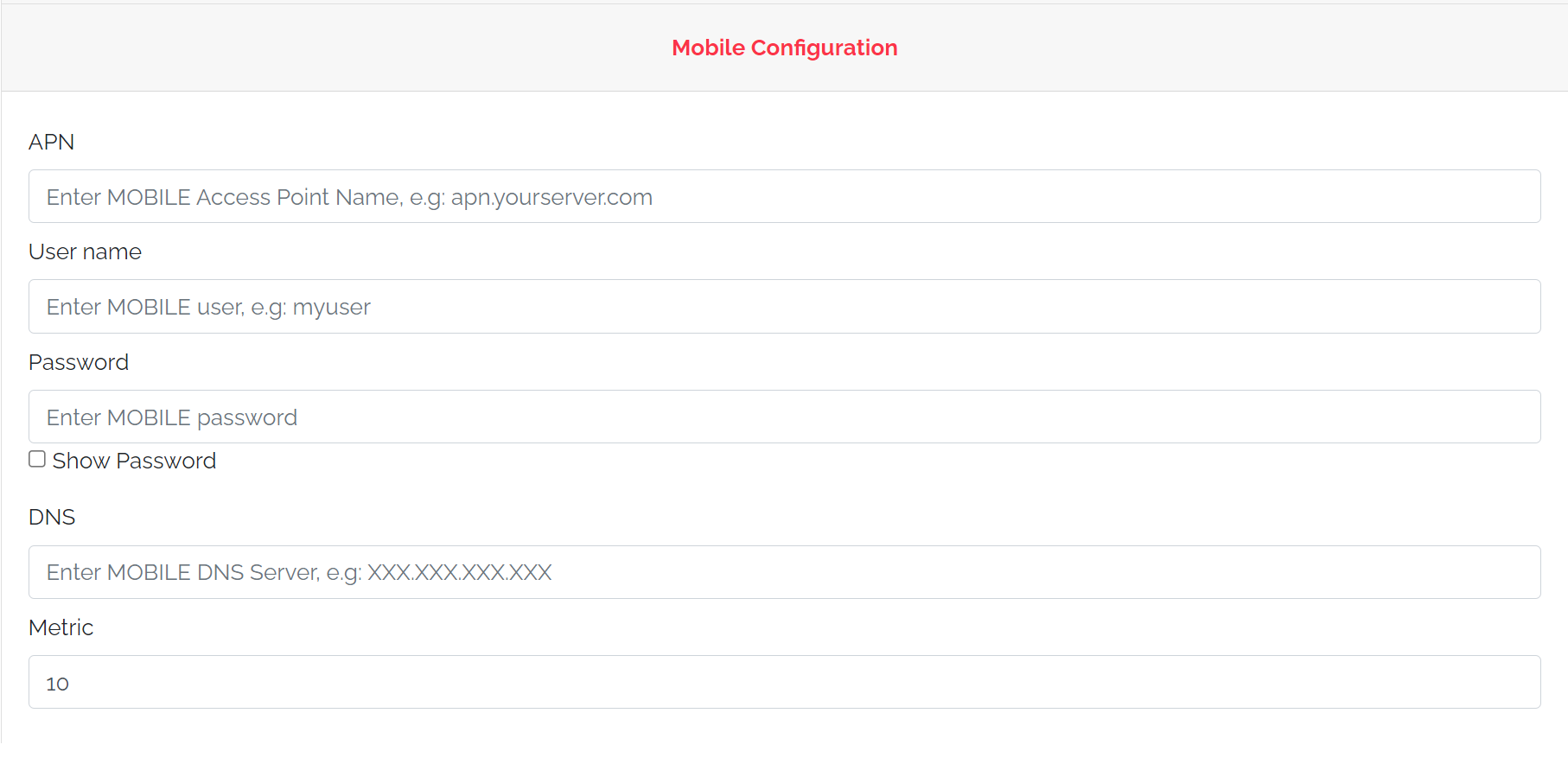Viewport: 1568px width, 764px height.
Task: Click the APN placeholder example text
Action: 349,196
